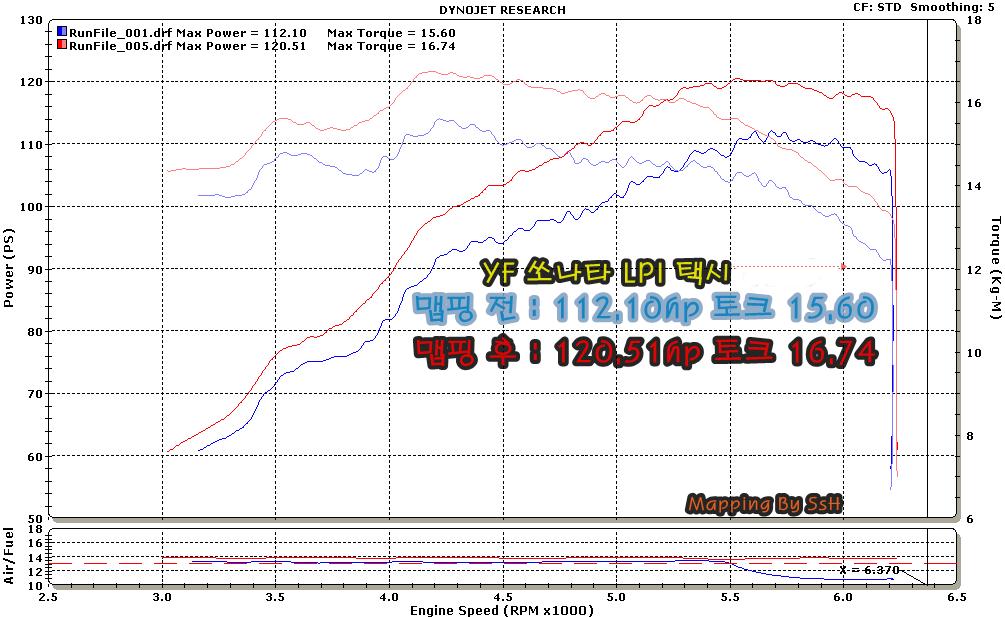The width and height of the screenshot is (1005, 617).
Task: Click the 2.5 tick on the RPM axis
Action: pyautogui.click(x=49, y=597)
